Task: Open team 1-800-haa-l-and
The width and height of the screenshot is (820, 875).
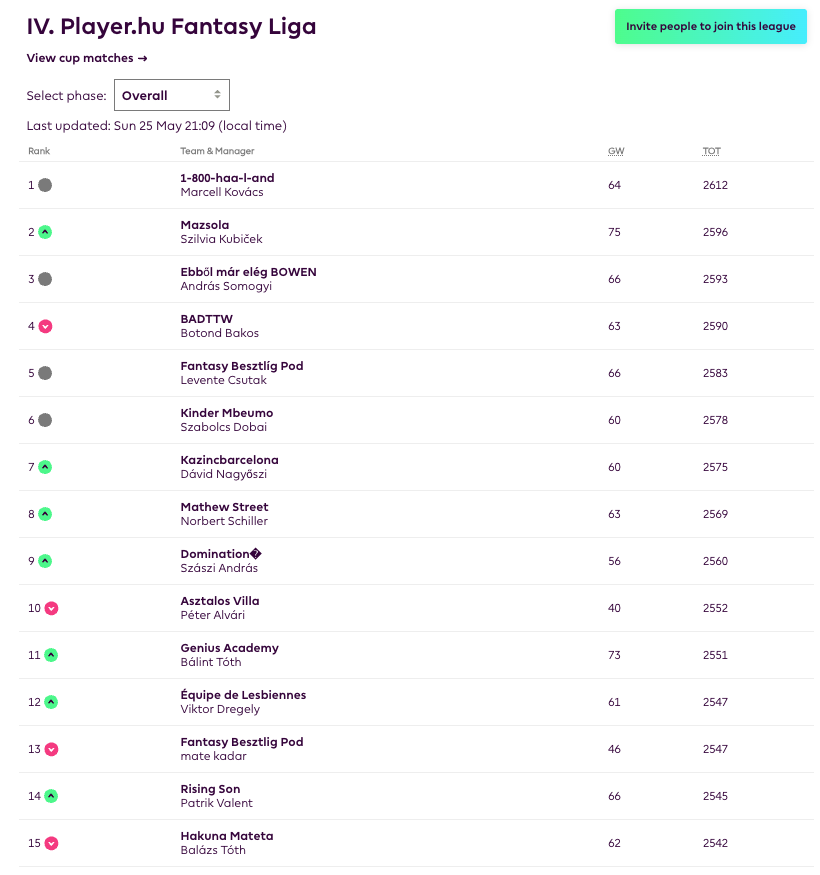Action: [x=227, y=178]
